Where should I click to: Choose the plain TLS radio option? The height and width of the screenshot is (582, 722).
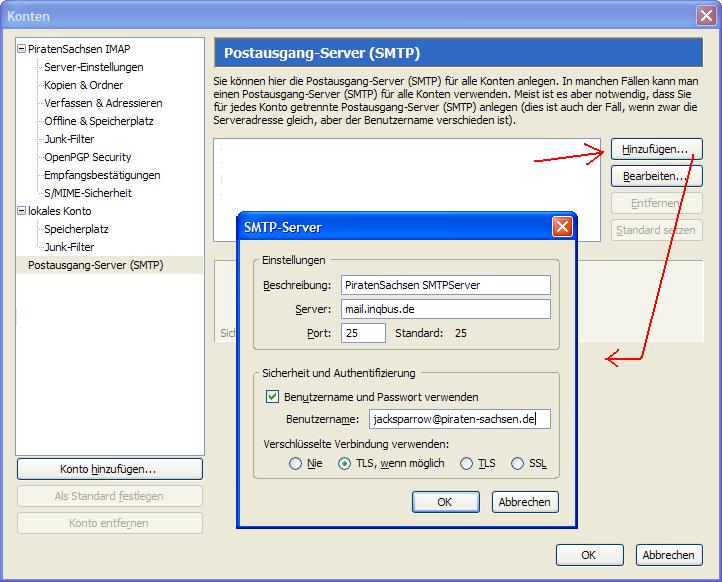pos(466,464)
